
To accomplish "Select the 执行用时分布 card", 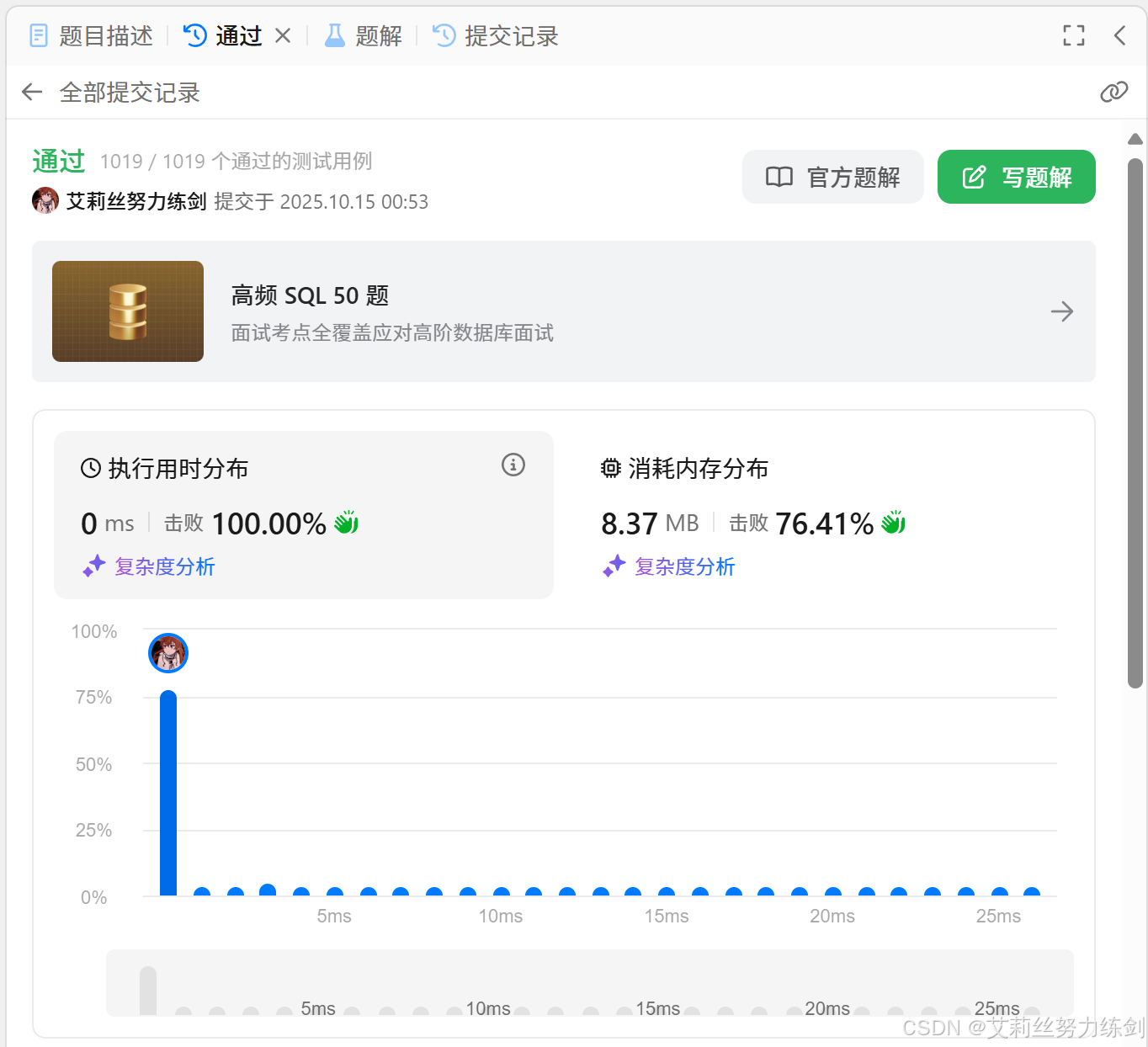I will 304,515.
